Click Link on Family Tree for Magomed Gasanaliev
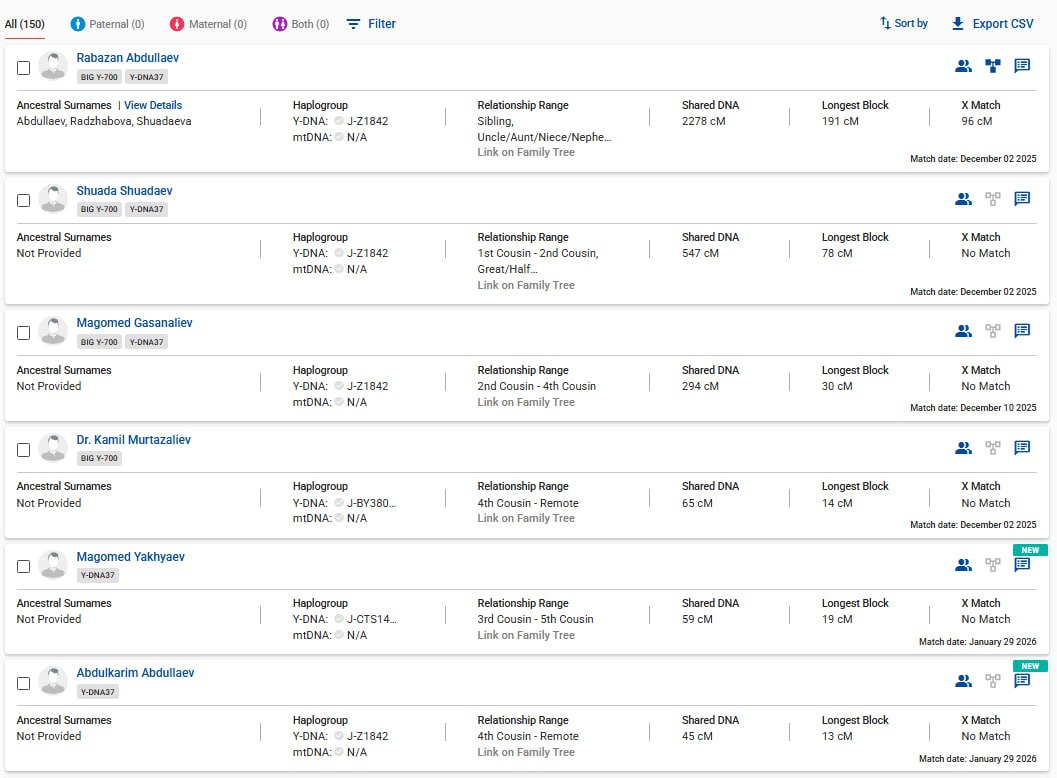 (526, 402)
